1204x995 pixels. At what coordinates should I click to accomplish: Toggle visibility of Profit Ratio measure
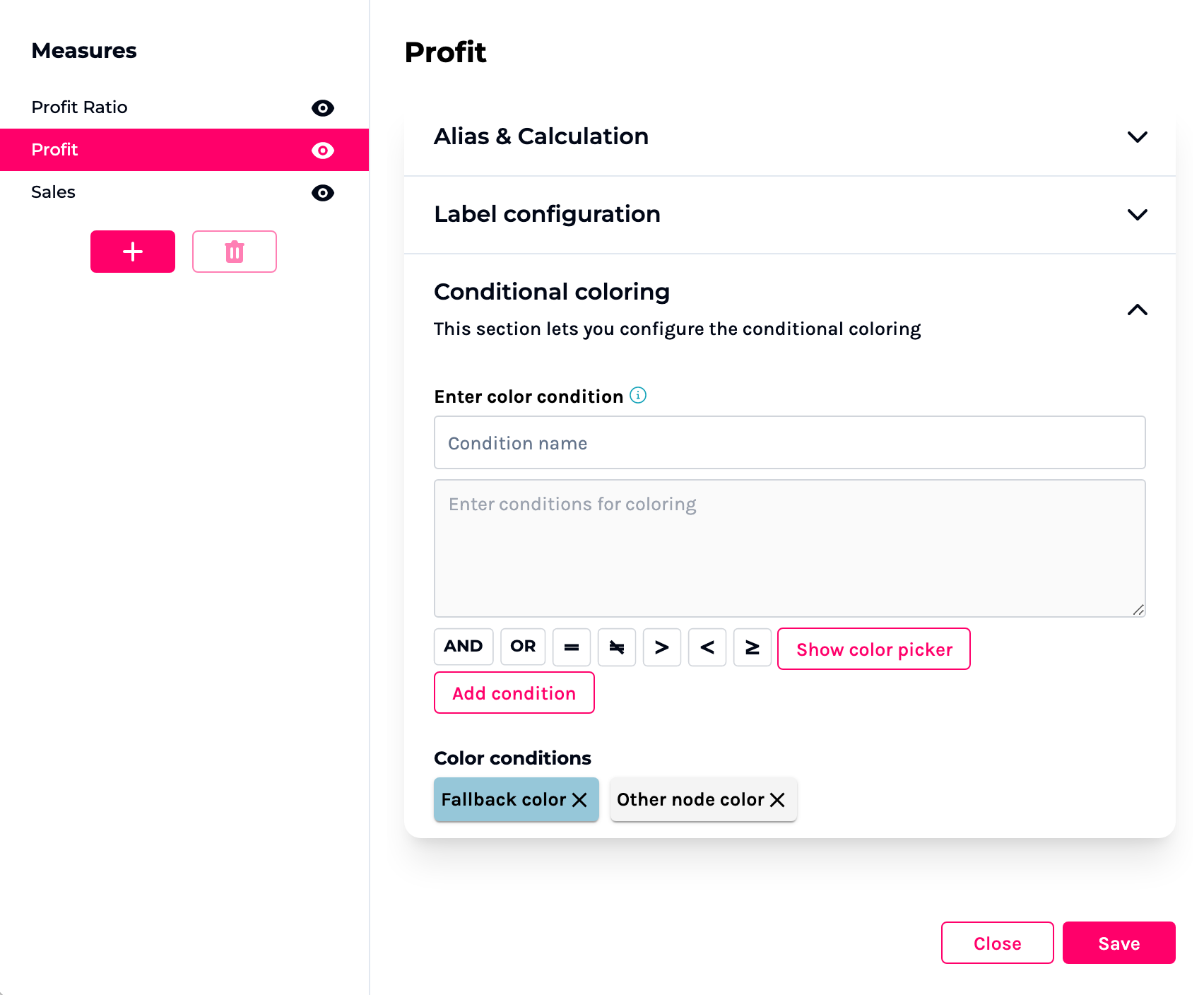323,108
